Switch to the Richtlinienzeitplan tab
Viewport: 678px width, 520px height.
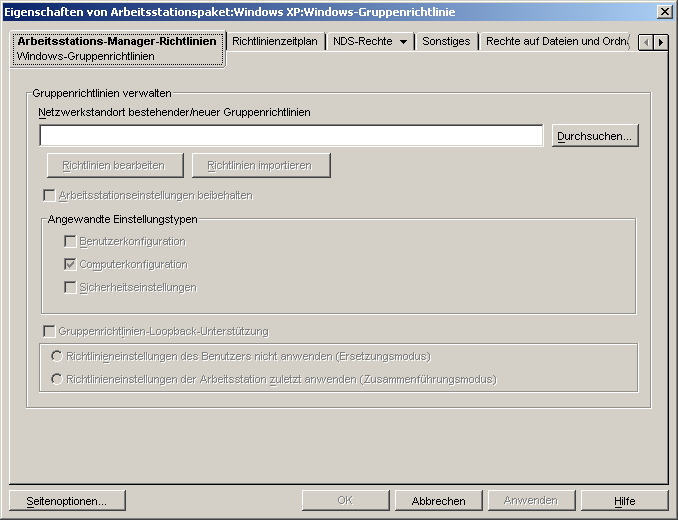click(275, 41)
